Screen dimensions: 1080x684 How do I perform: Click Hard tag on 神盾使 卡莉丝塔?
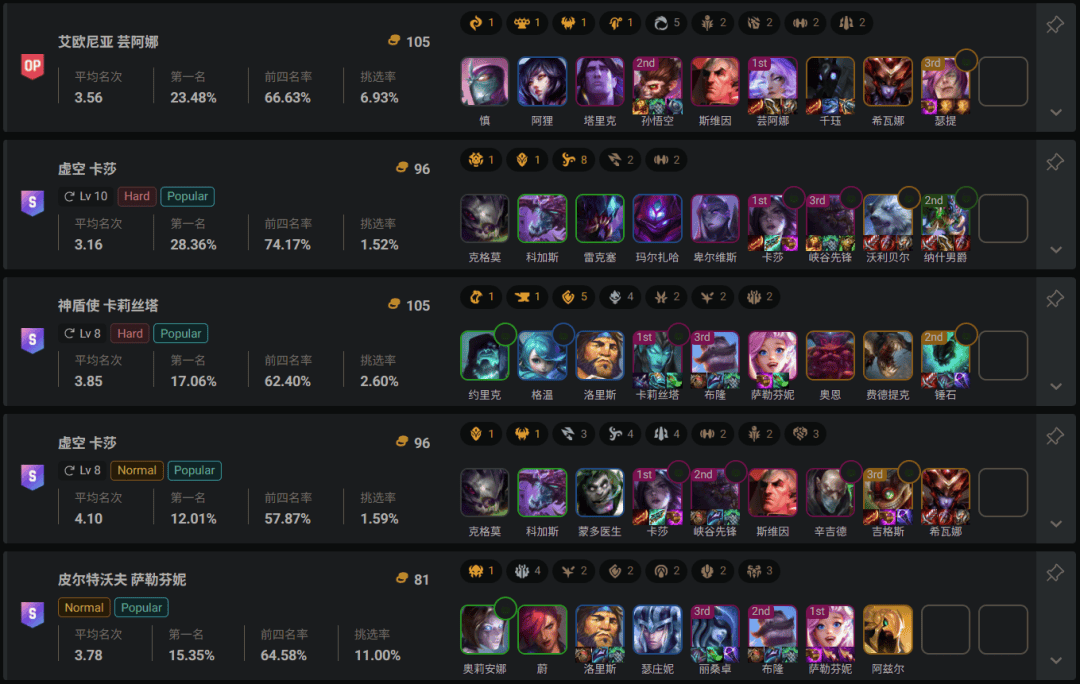(x=130, y=334)
